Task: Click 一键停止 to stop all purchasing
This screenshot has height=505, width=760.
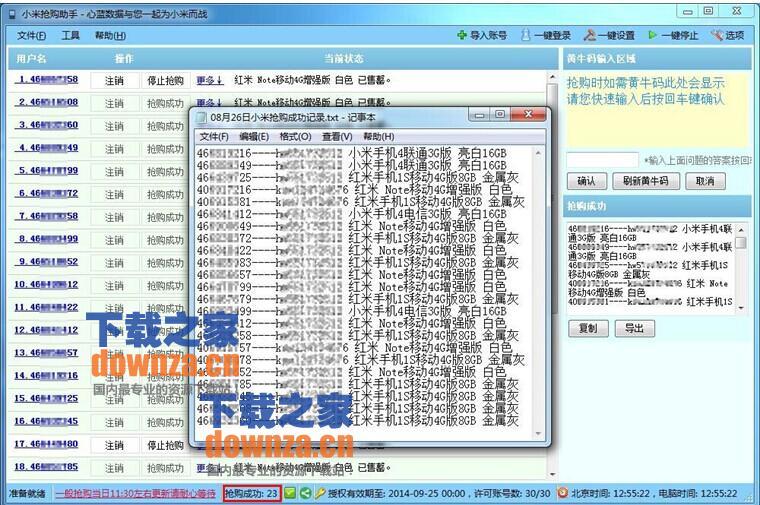Action: tap(673, 35)
